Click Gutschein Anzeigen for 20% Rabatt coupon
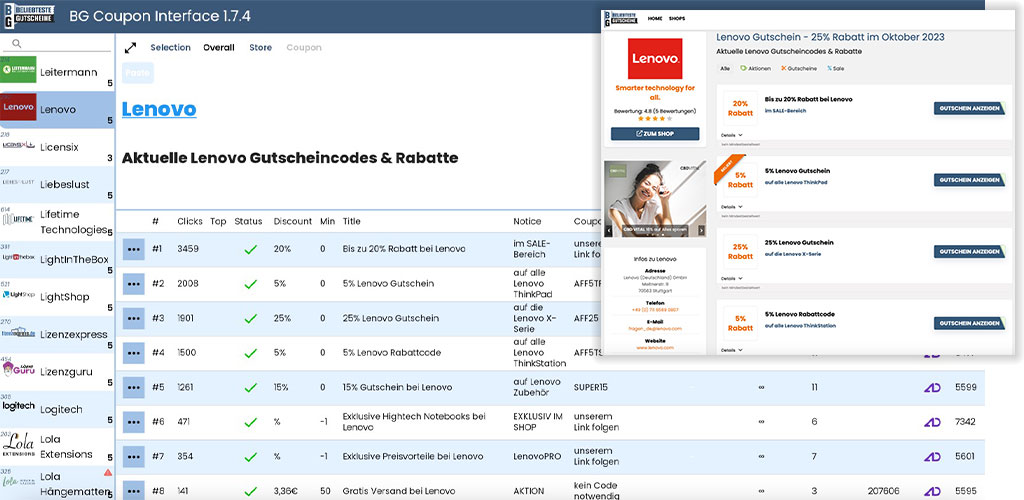This screenshot has height=500, width=1024. [x=969, y=108]
